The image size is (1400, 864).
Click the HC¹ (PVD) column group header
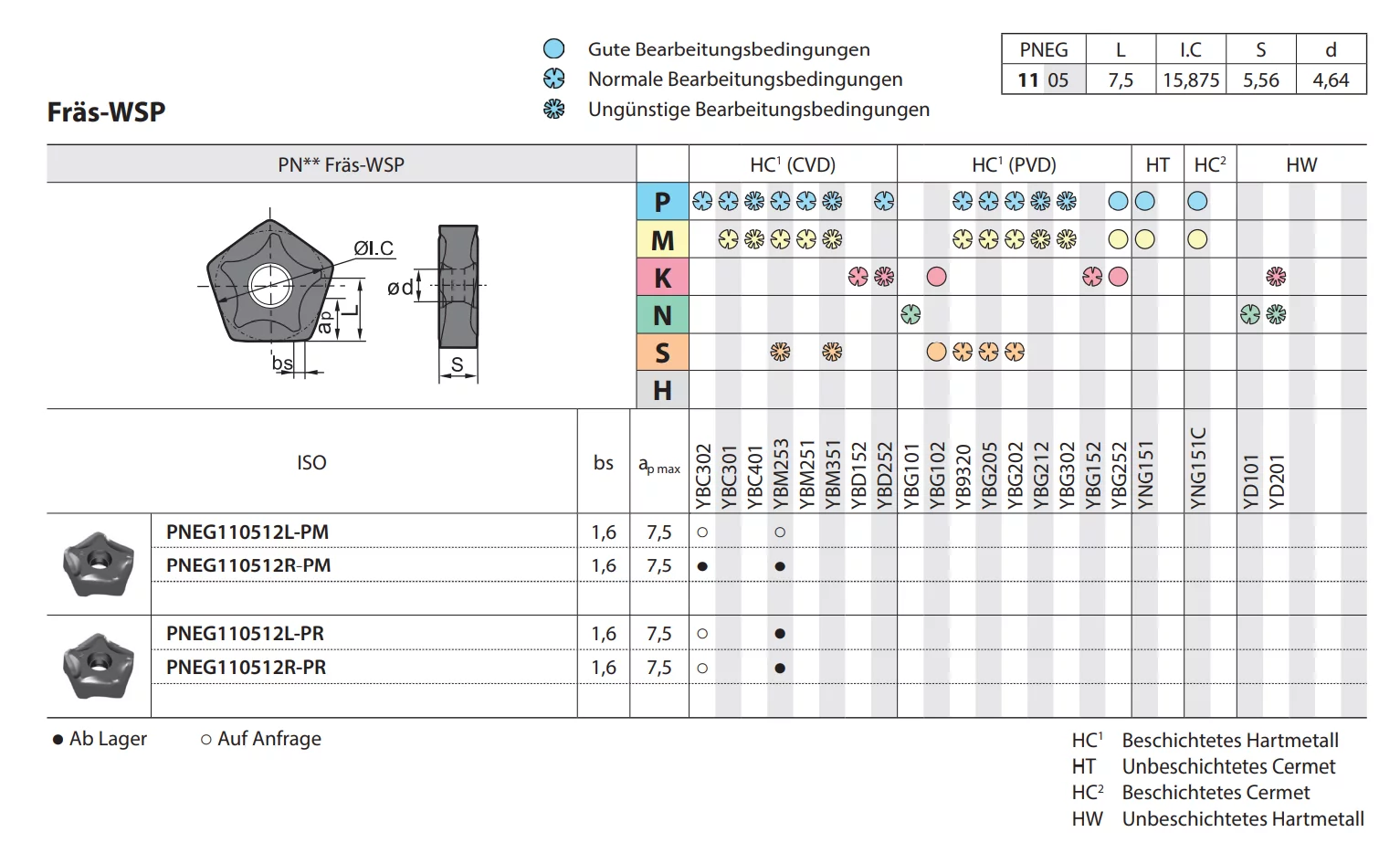1014,164
